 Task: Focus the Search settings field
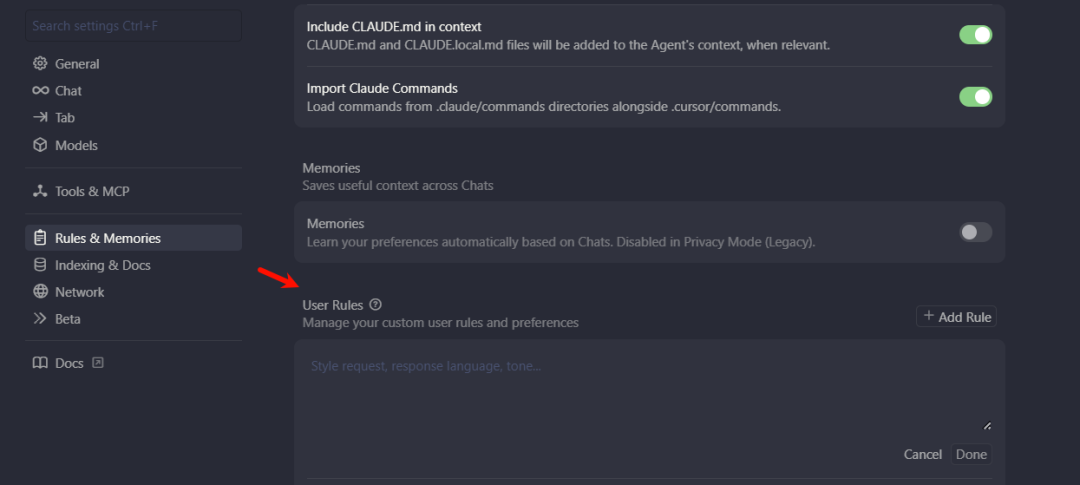(x=133, y=26)
